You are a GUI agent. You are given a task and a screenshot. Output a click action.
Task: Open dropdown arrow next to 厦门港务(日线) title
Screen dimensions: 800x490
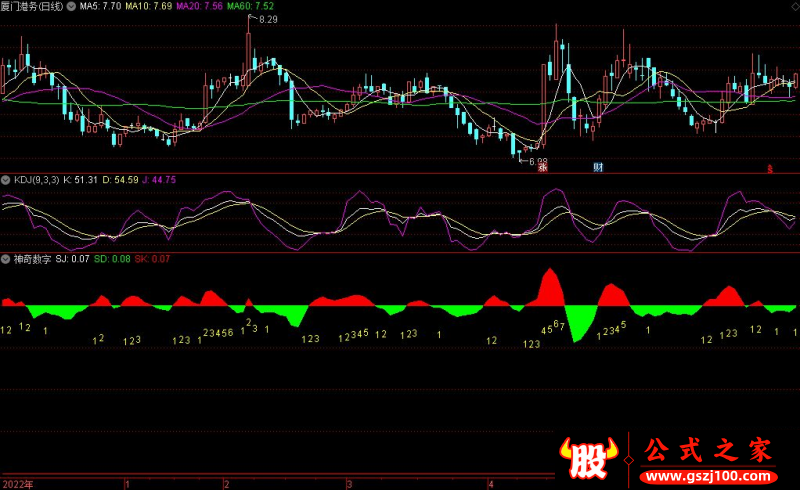pyautogui.click(x=70, y=6)
